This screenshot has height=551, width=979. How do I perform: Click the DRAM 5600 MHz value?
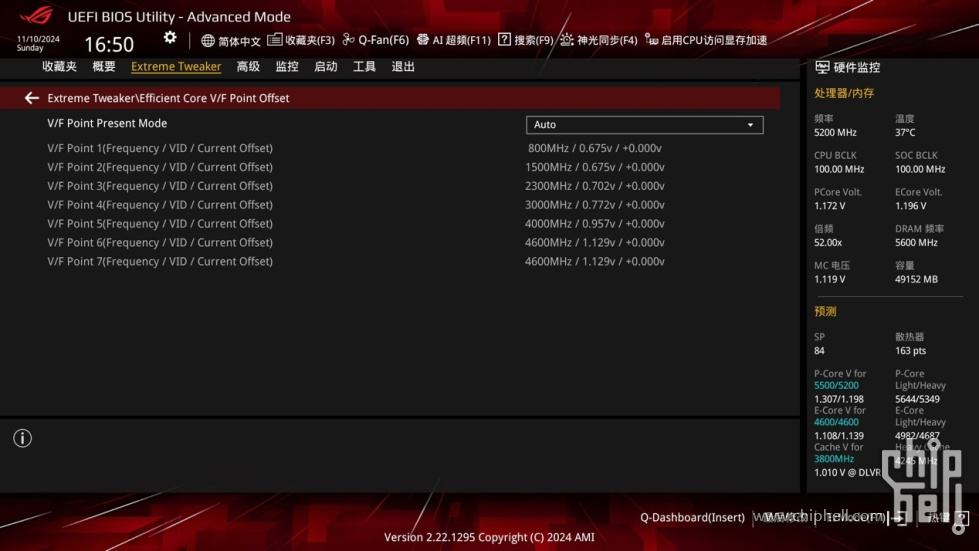tap(916, 243)
